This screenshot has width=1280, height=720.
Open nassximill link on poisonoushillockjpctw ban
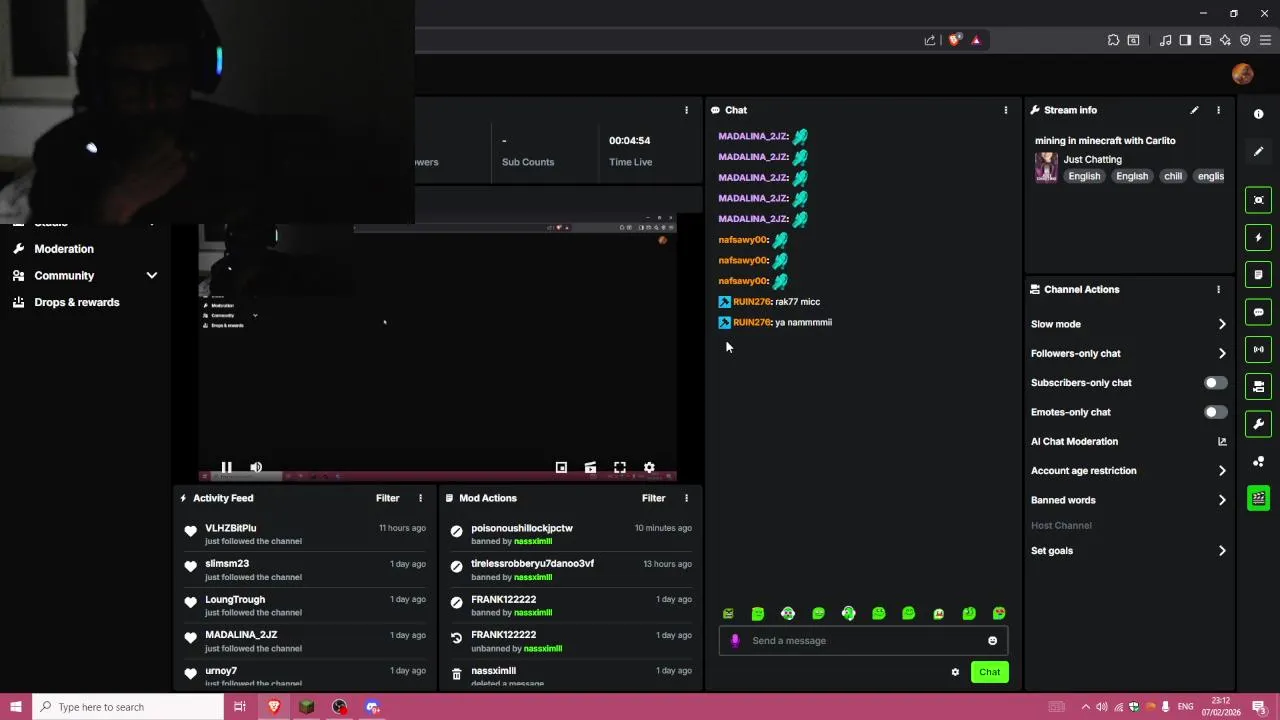click(x=533, y=541)
